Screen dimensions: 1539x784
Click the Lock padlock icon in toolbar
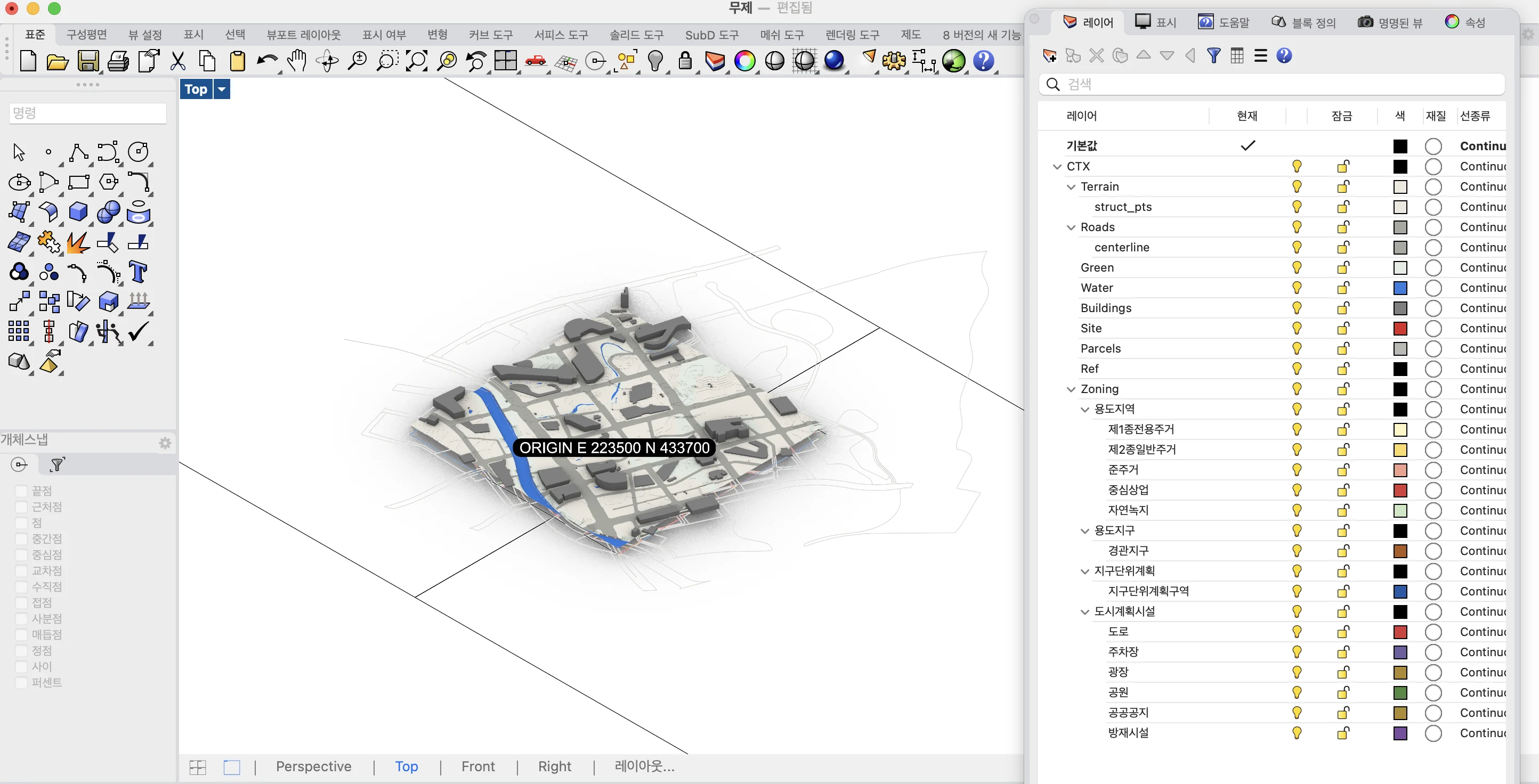pos(685,61)
